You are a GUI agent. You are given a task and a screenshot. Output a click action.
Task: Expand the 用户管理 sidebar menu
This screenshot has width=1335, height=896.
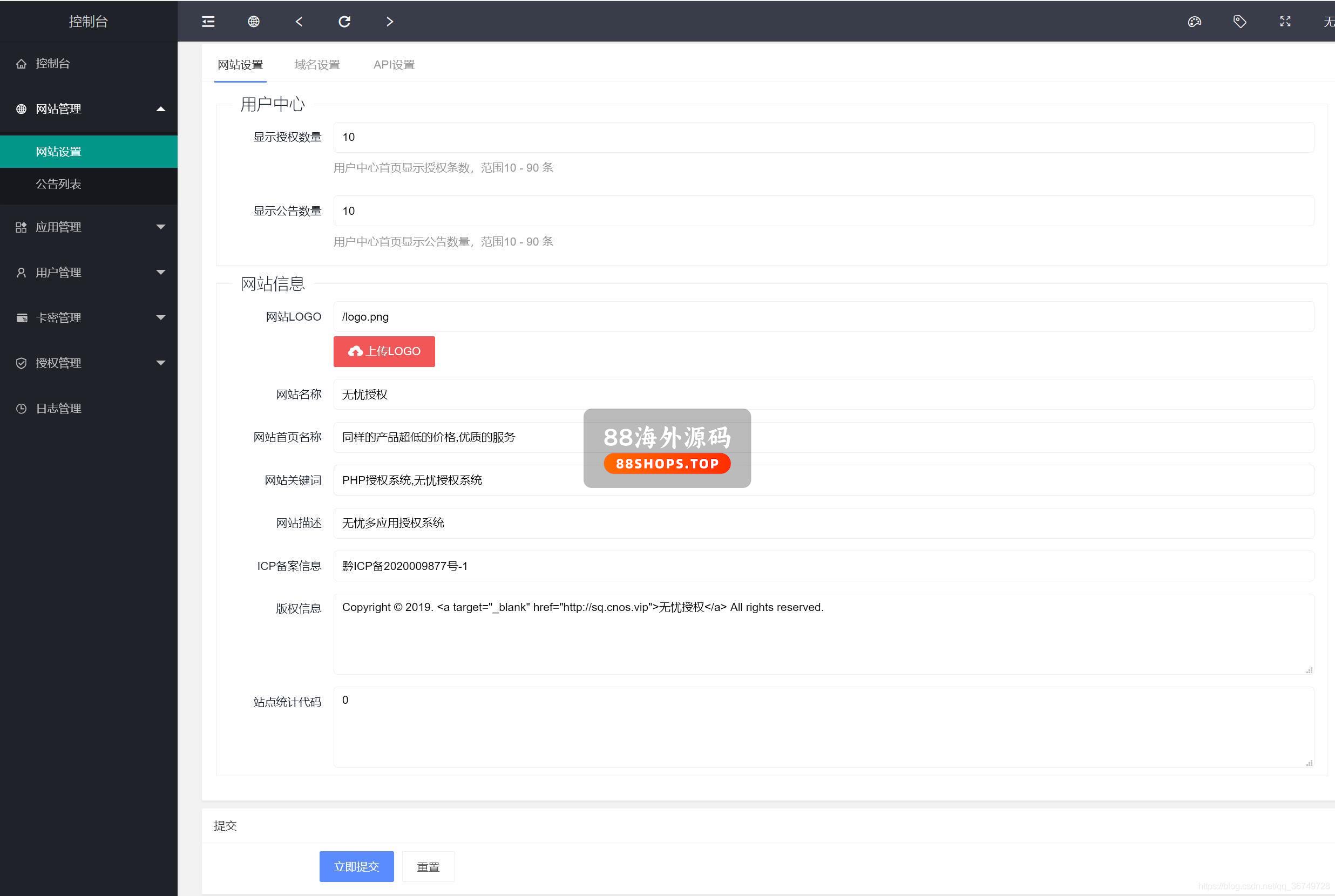click(89, 272)
